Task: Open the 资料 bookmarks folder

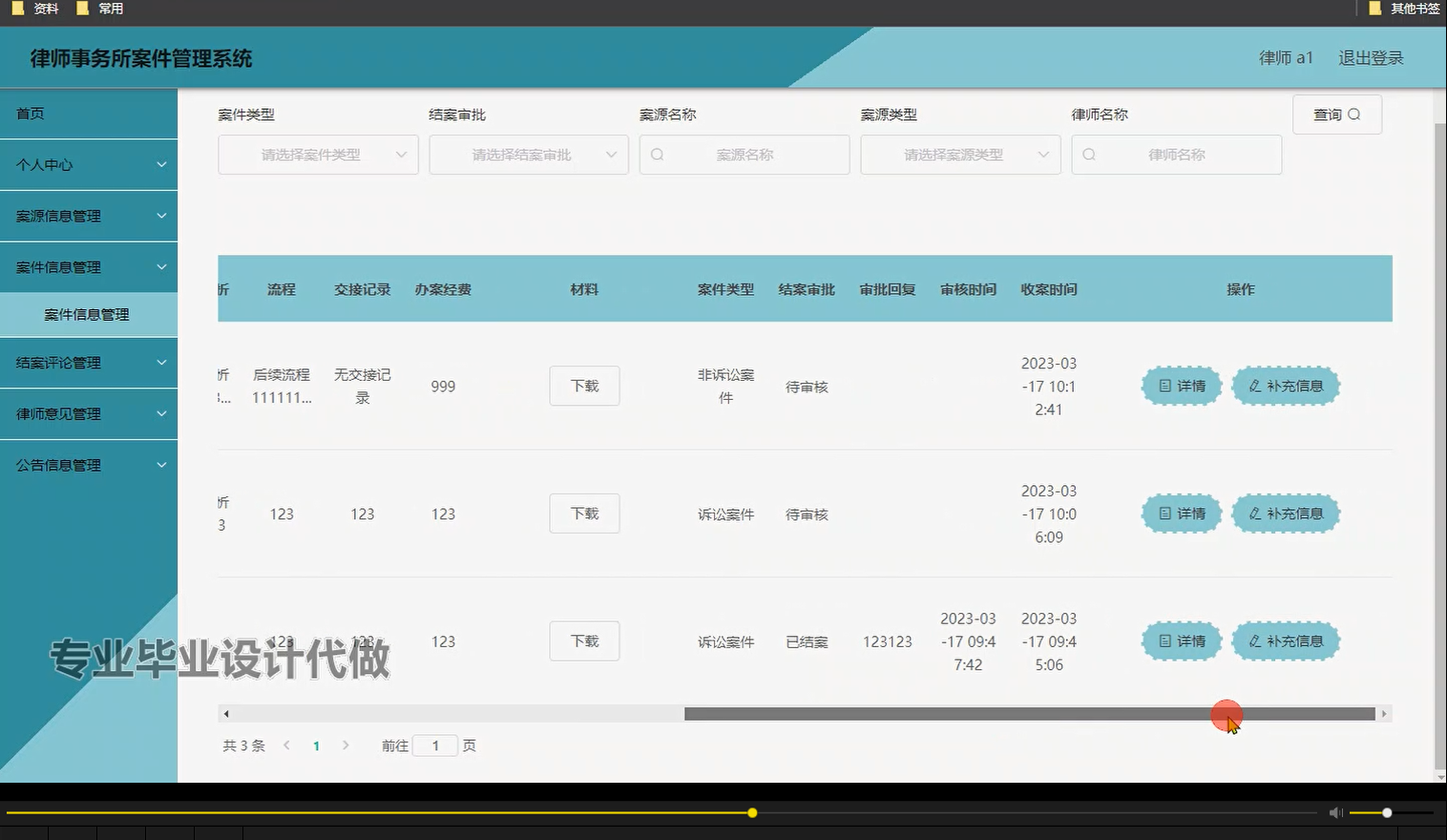Action: [34, 9]
